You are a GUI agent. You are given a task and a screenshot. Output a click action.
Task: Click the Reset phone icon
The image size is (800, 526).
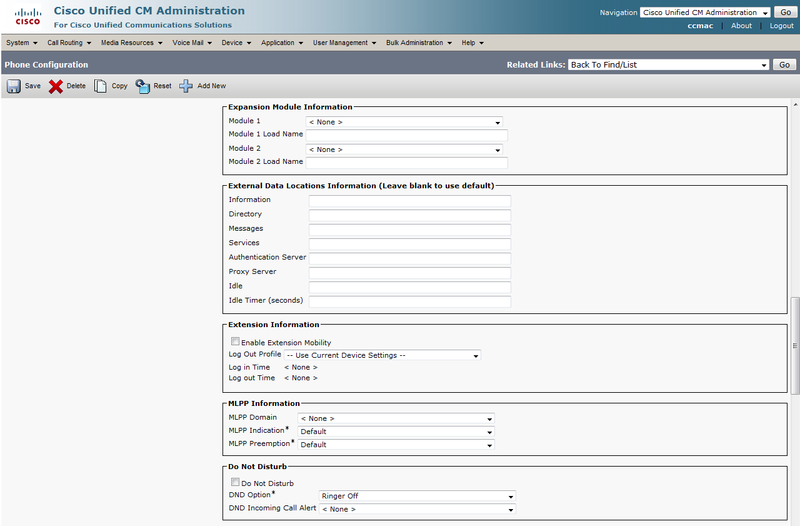(x=142, y=86)
